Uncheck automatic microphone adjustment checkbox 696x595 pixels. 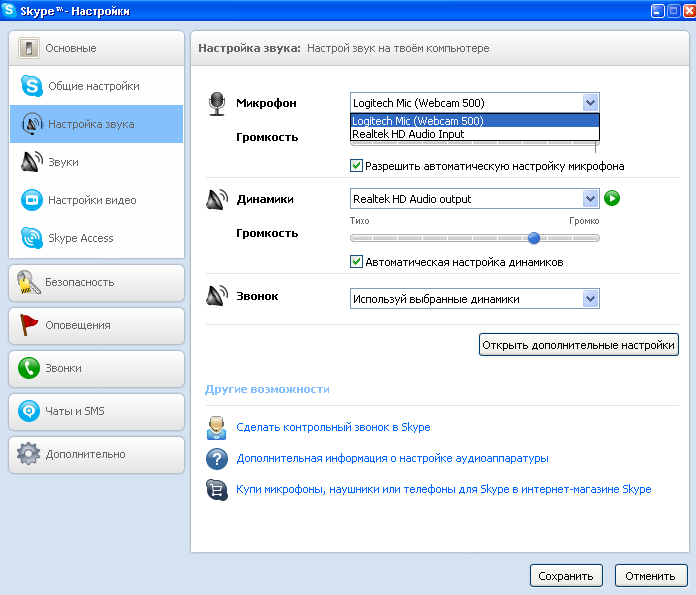click(x=356, y=166)
